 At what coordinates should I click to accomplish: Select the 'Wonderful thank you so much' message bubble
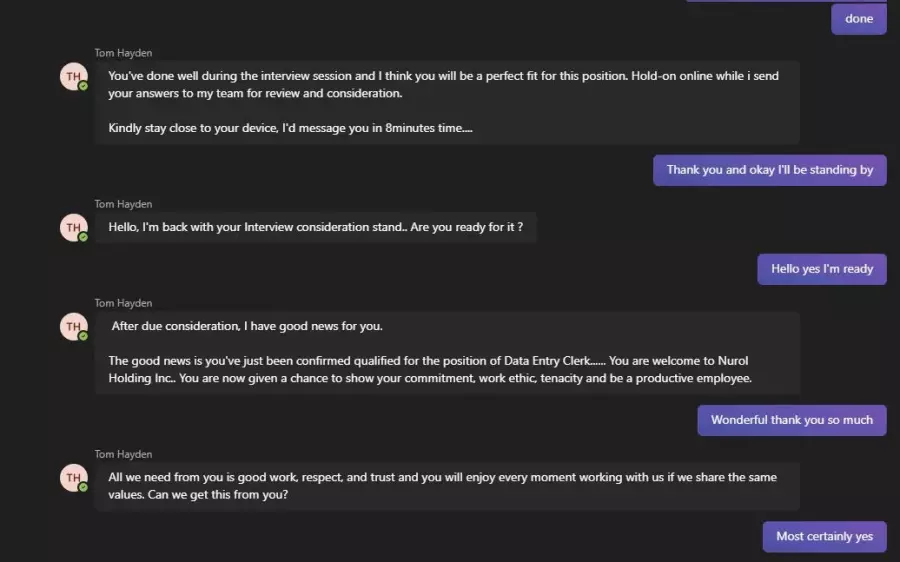[792, 420]
